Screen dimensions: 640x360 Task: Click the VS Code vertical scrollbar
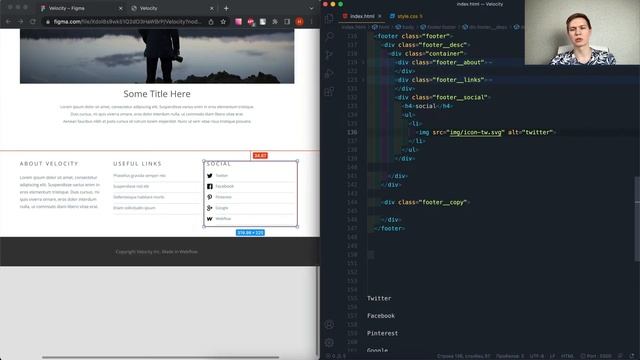[x=637, y=219]
